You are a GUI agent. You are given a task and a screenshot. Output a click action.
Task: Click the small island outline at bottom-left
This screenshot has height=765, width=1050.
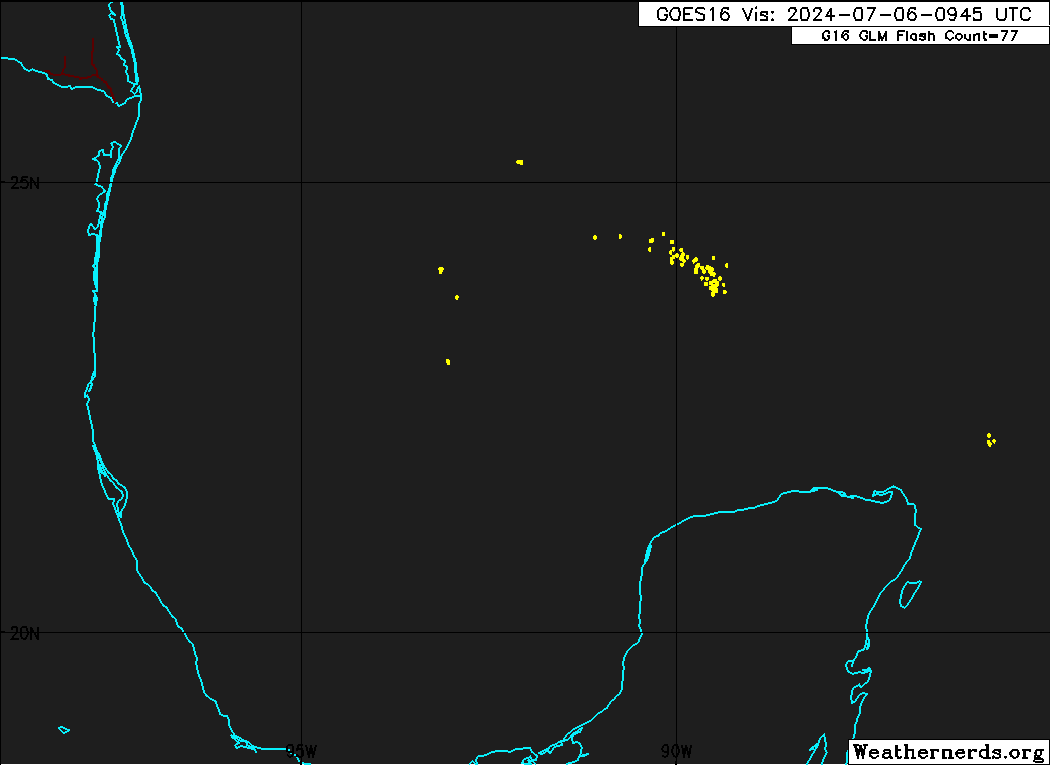click(64, 729)
